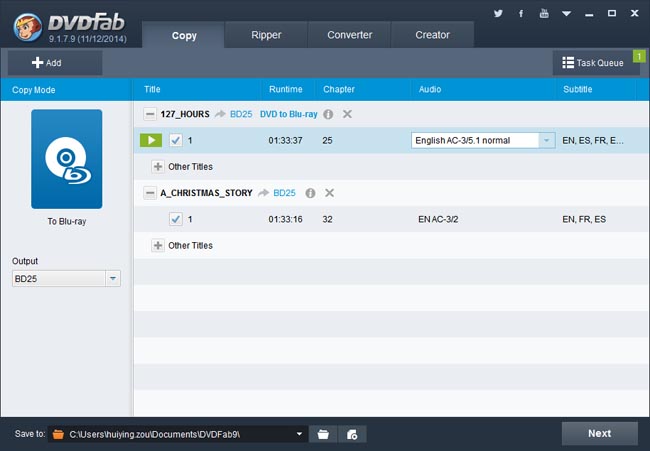Click the To Blu-ray copy mode thumbnail
Viewport: 650px width, 451px height.
[x=67, y=159]
